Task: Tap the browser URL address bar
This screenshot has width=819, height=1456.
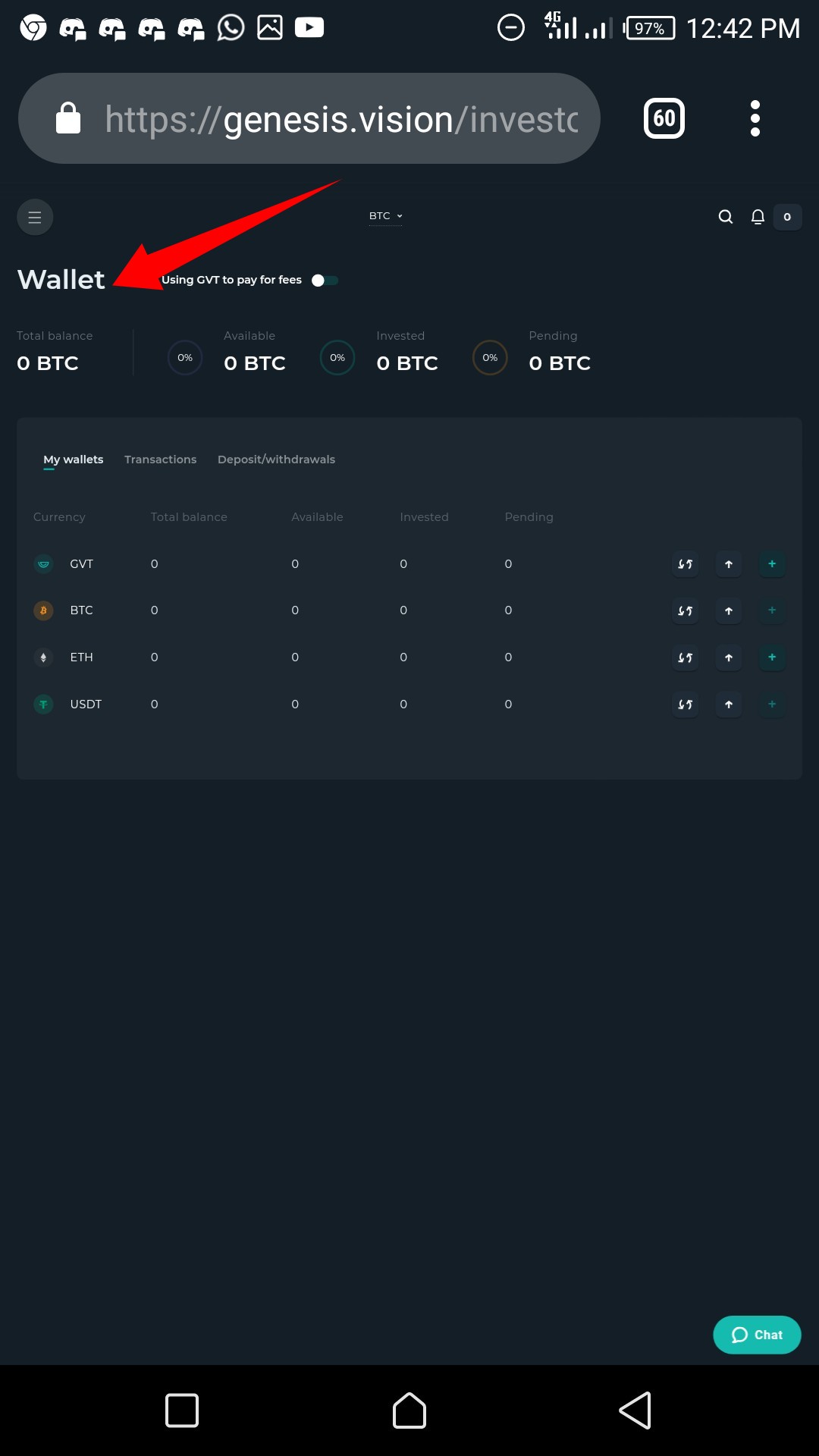Action: (309, 118)
